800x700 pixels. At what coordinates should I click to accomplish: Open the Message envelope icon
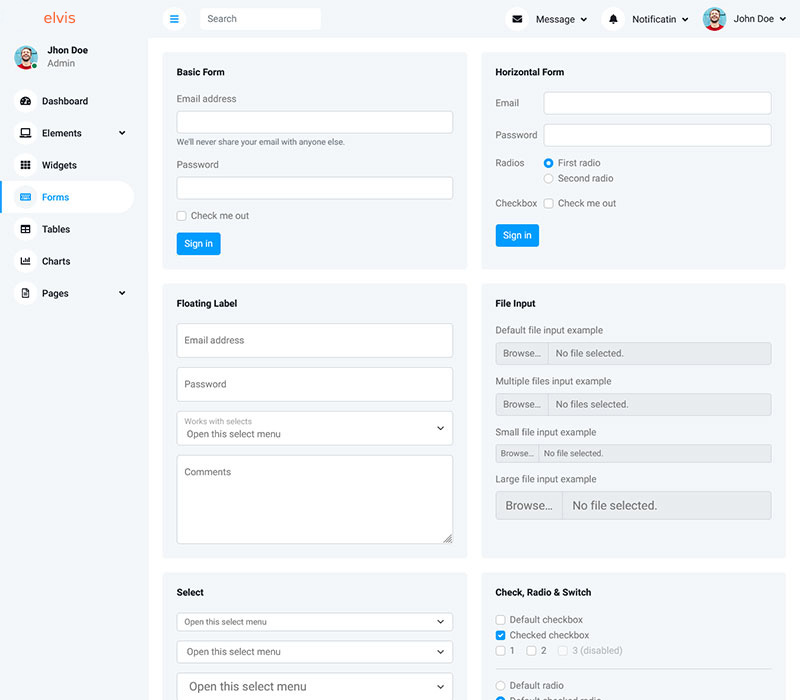517,19
